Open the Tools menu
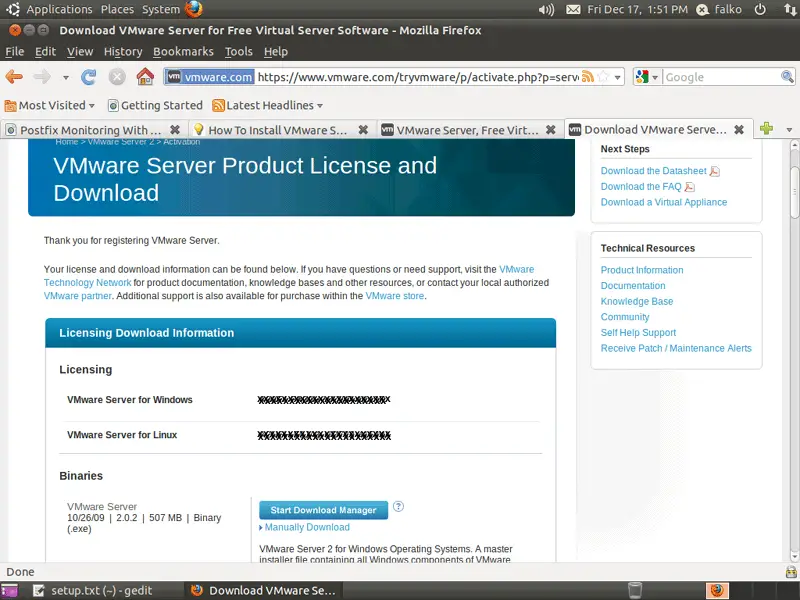 click(x=239, y=52)
